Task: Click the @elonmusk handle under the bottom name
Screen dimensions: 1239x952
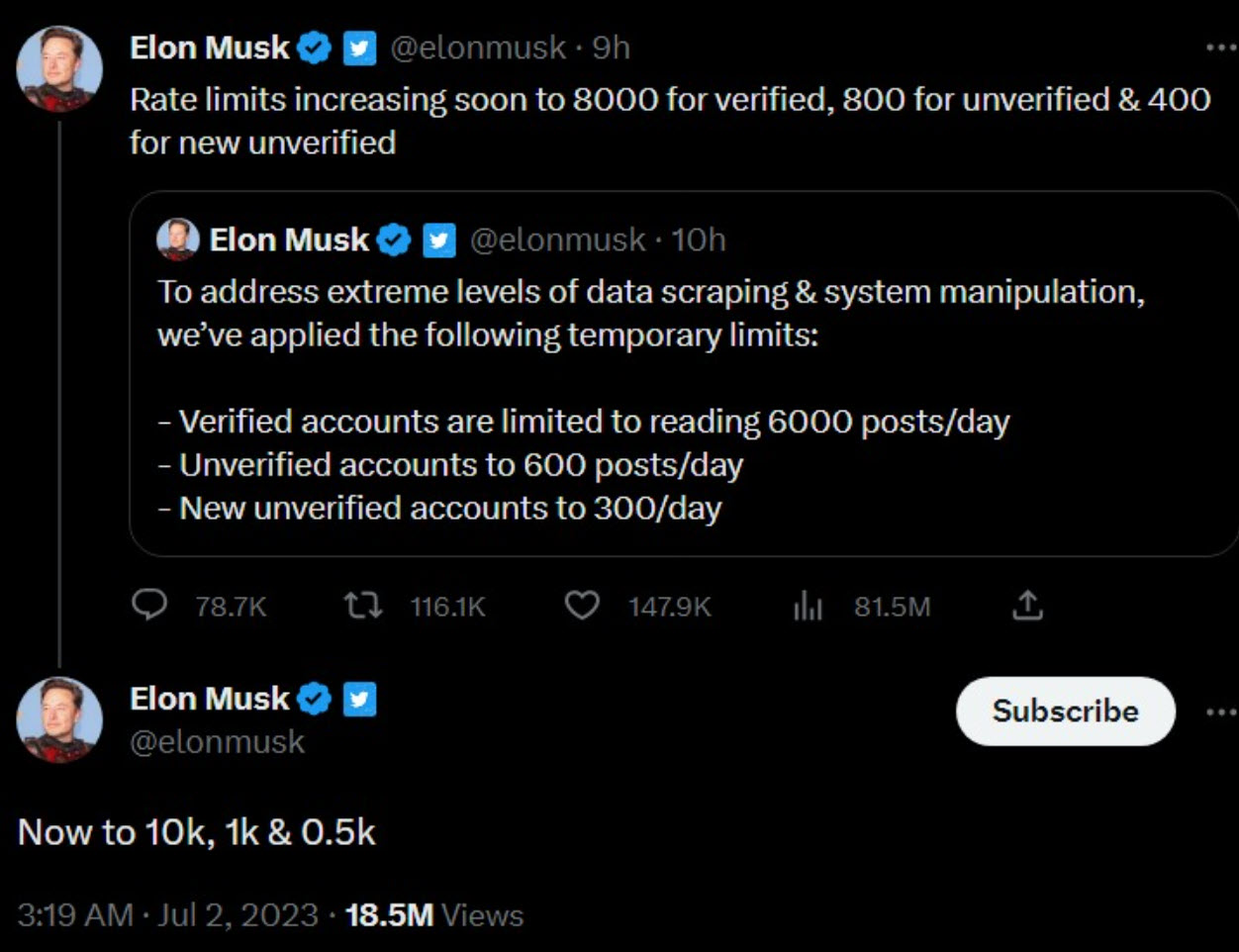Action: click(217, 742)
